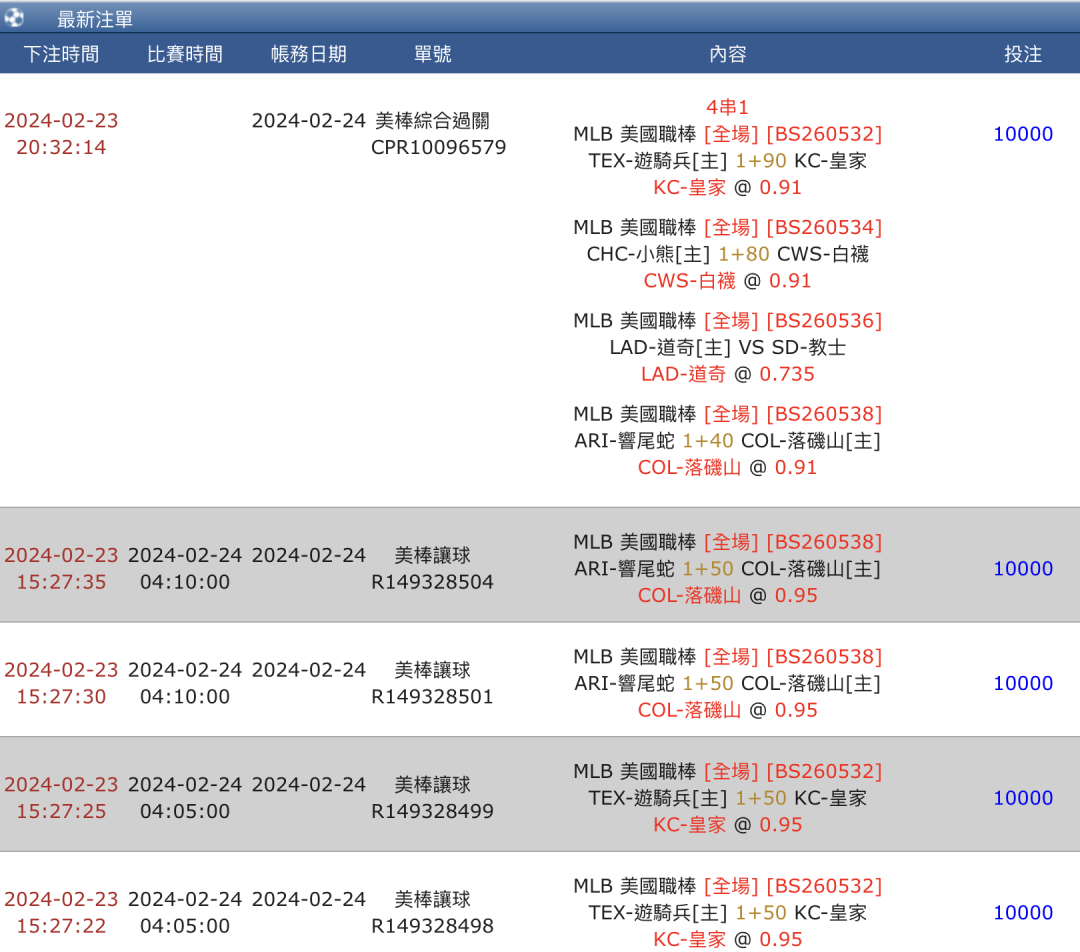Click bet time 15:27:25

[x=61, y=811]
